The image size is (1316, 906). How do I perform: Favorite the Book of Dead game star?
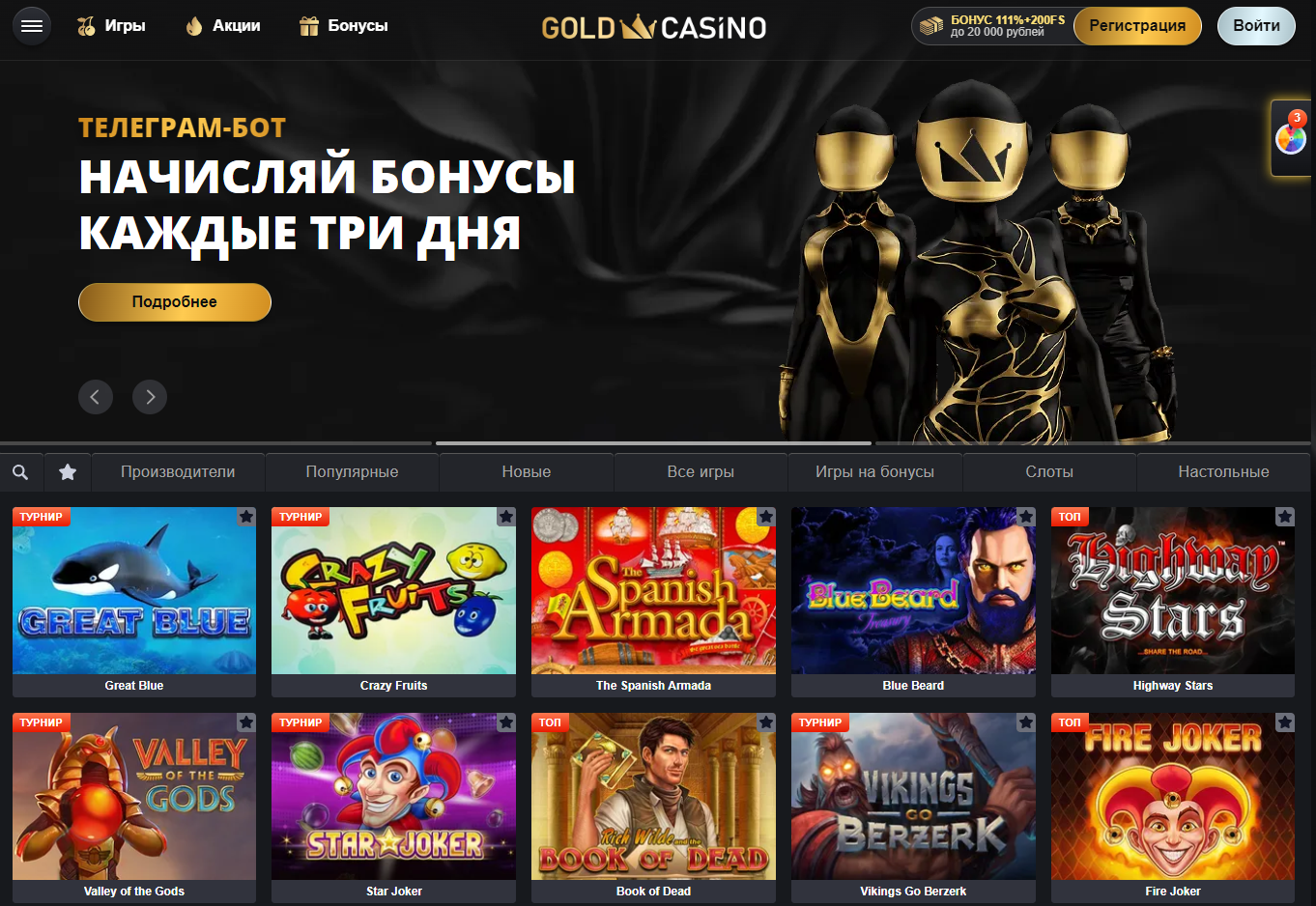(x=766, y=722)
